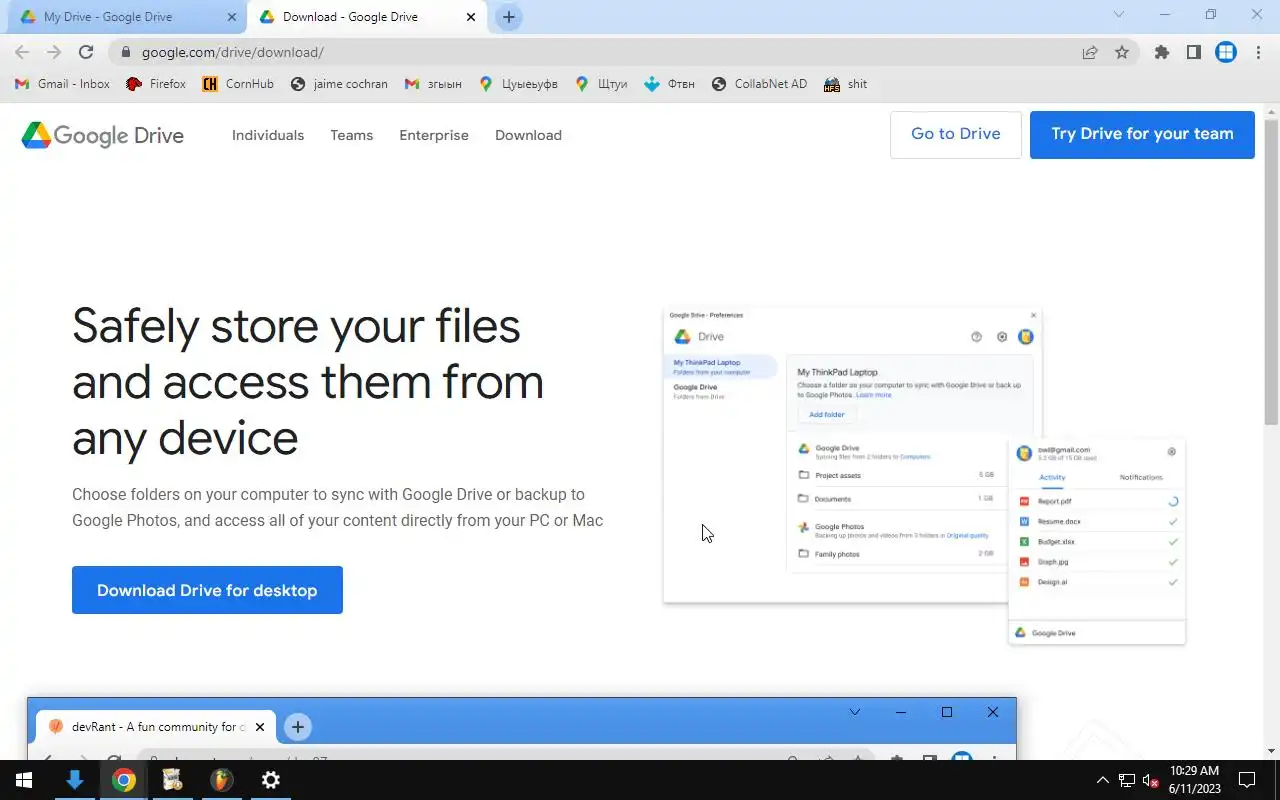Click the Go to Drive button

point(956,134)
